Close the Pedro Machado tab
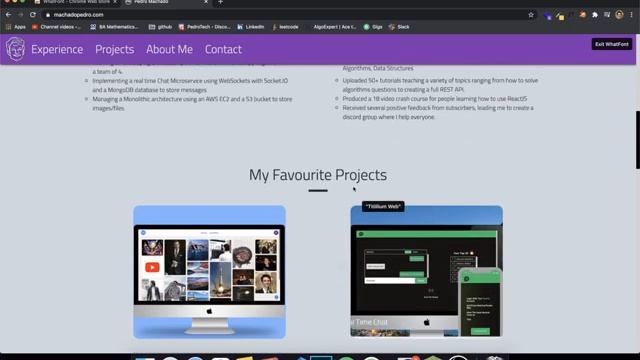The image size is (640, 360). tap(206, 2)
